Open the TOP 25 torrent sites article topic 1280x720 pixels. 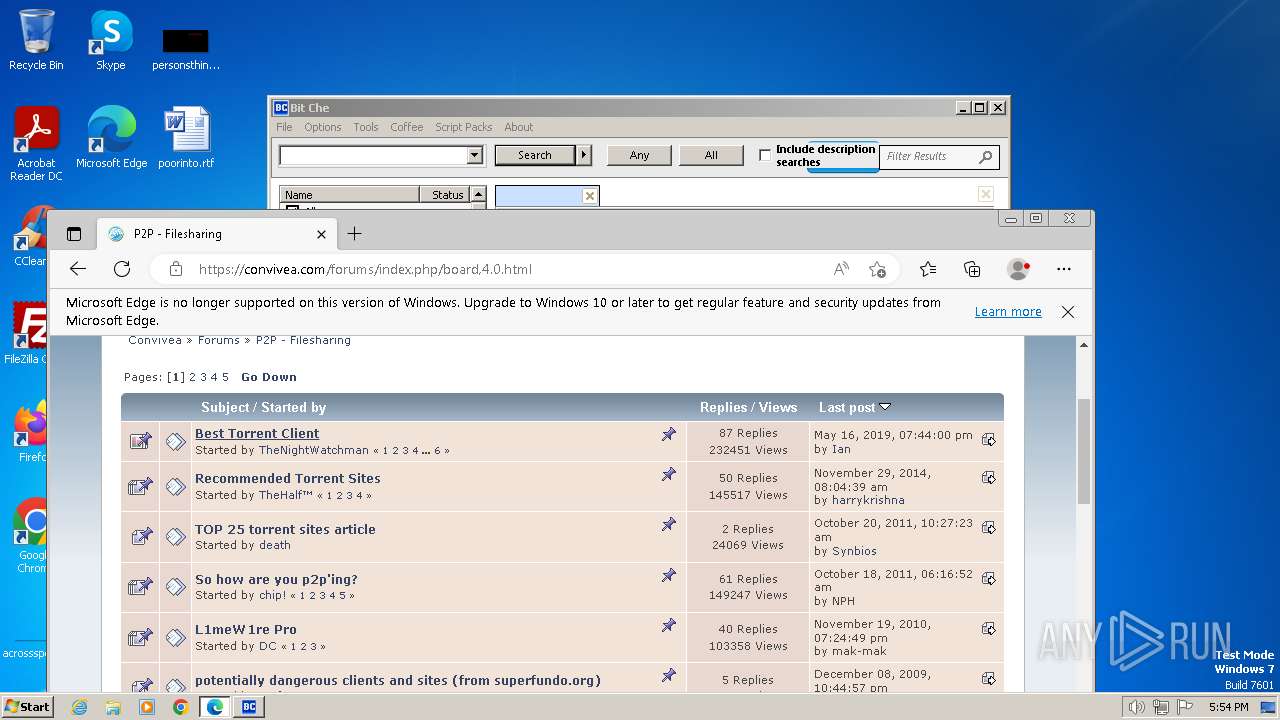pos(285,529)
